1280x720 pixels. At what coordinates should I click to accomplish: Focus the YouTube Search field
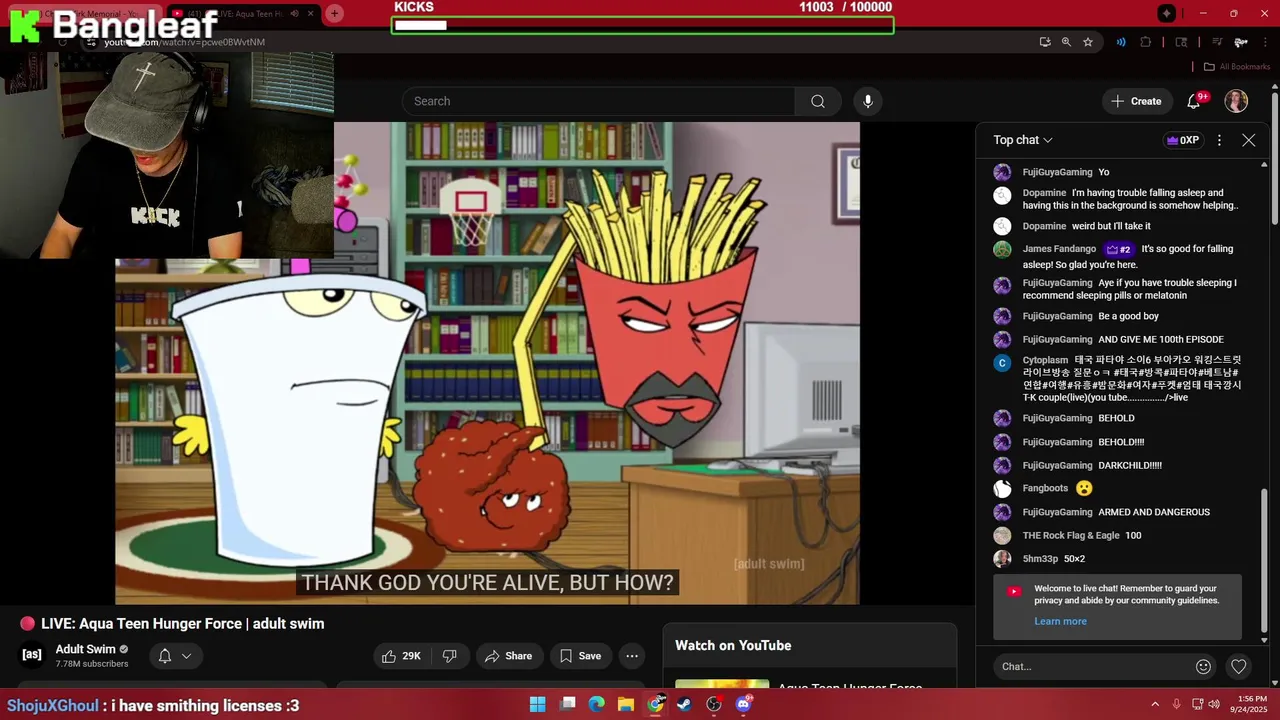click(x=598, y=101)
